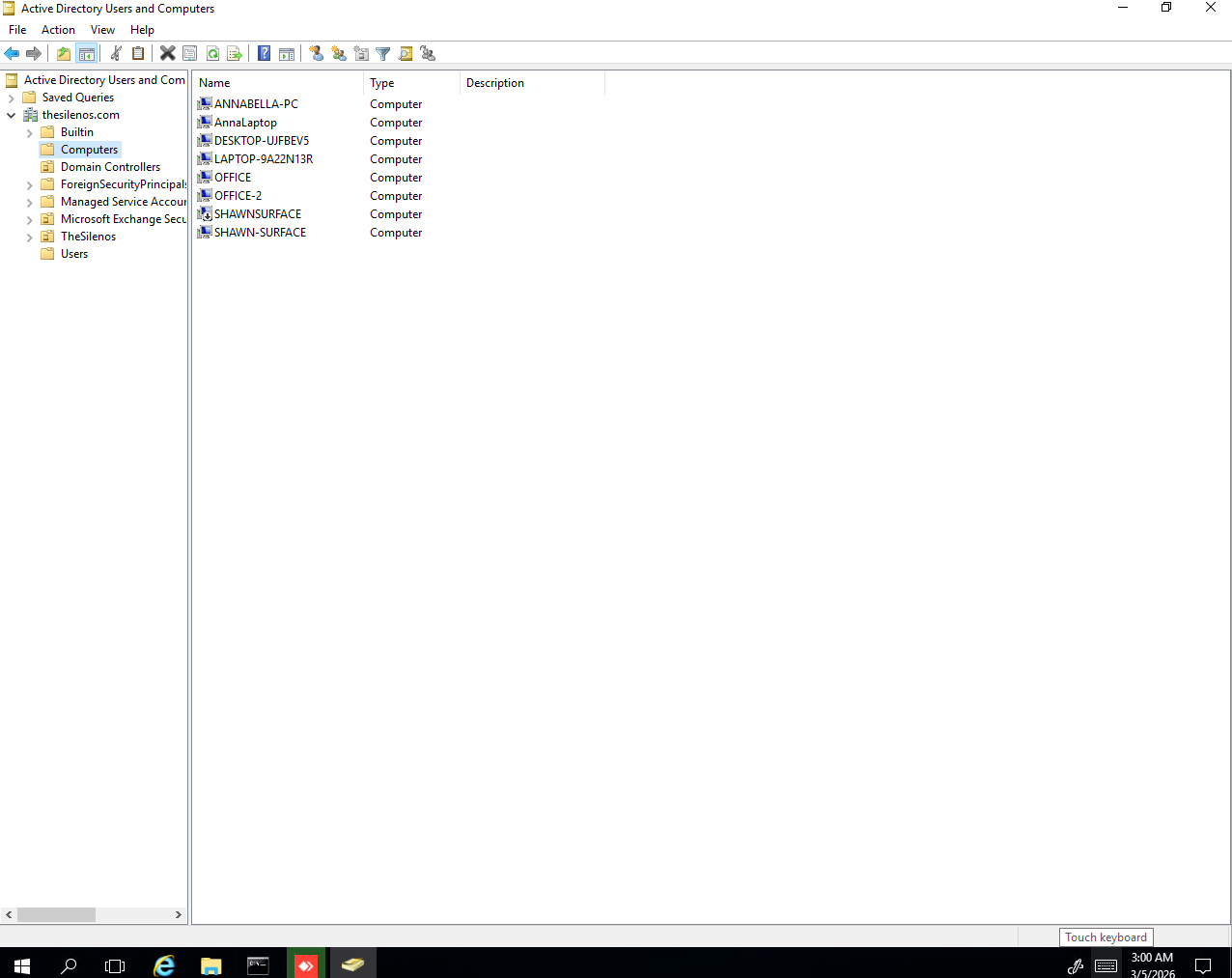Create new organizational unit toolbar icon
This screenshot has width=1232, height=978.
coord(361,53)
